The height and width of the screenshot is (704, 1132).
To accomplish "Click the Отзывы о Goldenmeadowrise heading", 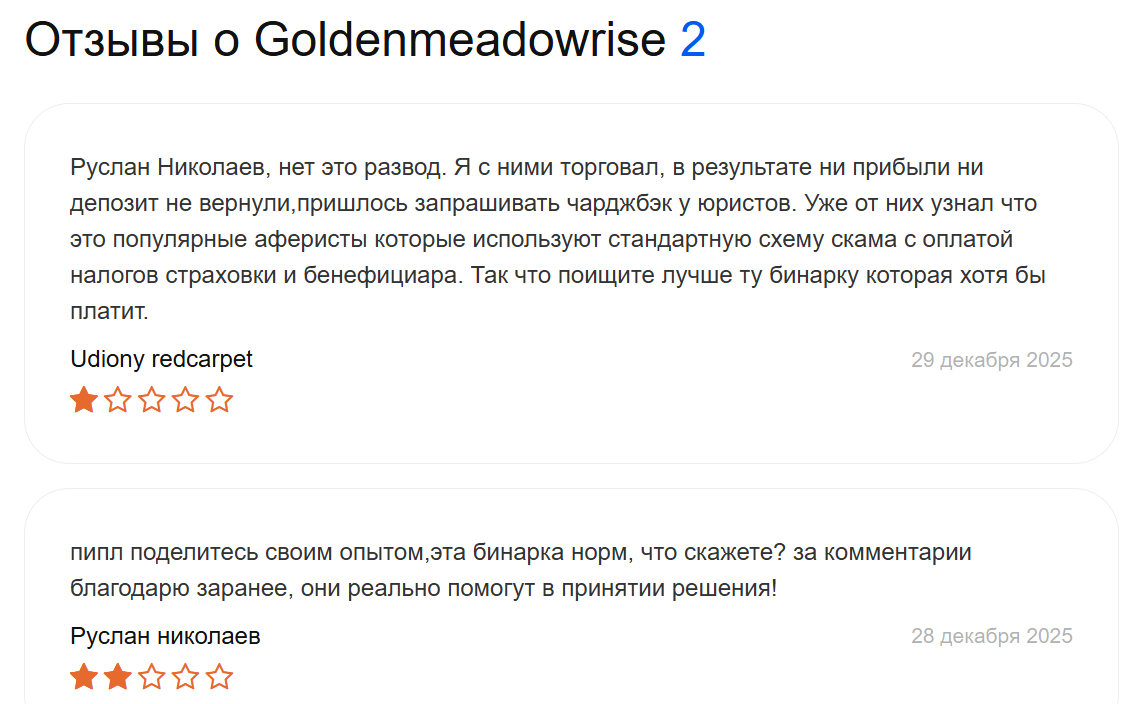I will (345, 40).
